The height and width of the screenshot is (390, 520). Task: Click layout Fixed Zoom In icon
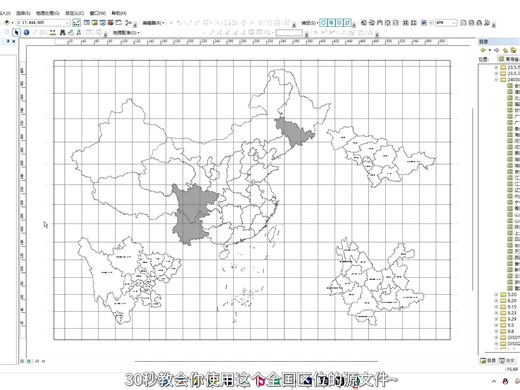[x=406, y=23]
